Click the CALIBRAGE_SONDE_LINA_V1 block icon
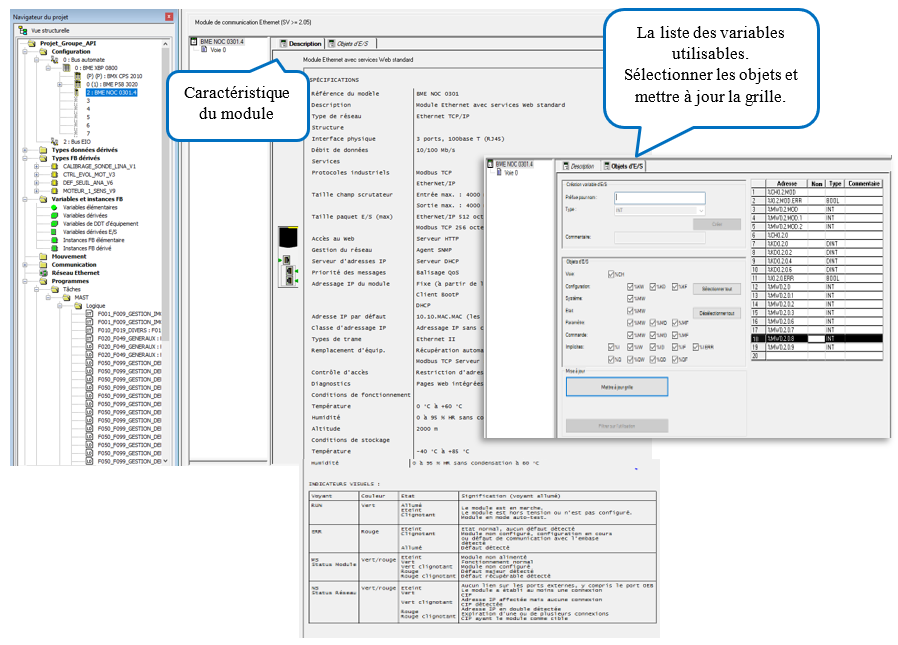 tap(56, 166)
